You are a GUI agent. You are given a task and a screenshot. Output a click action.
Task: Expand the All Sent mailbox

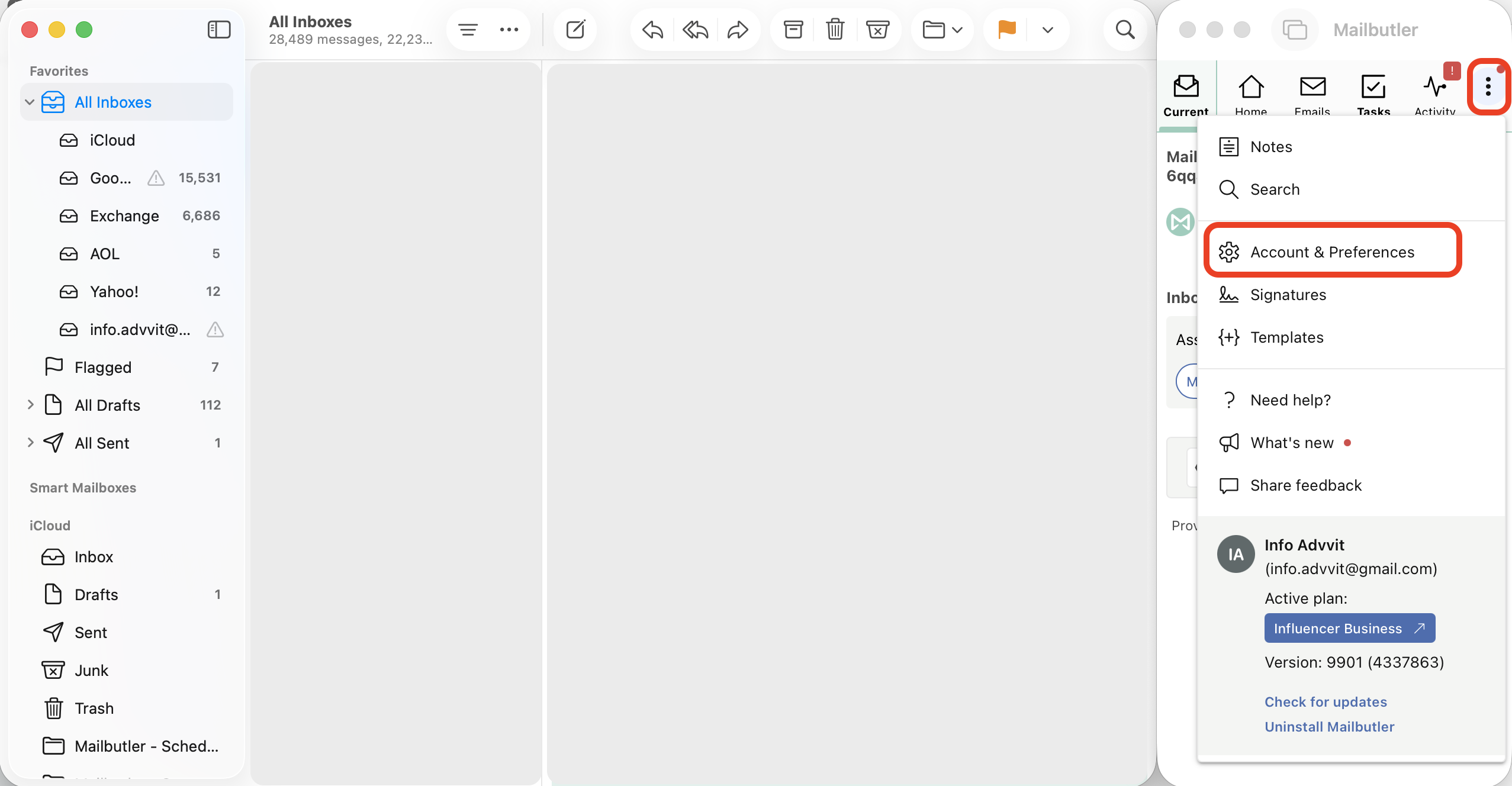[x=31, y=443]
